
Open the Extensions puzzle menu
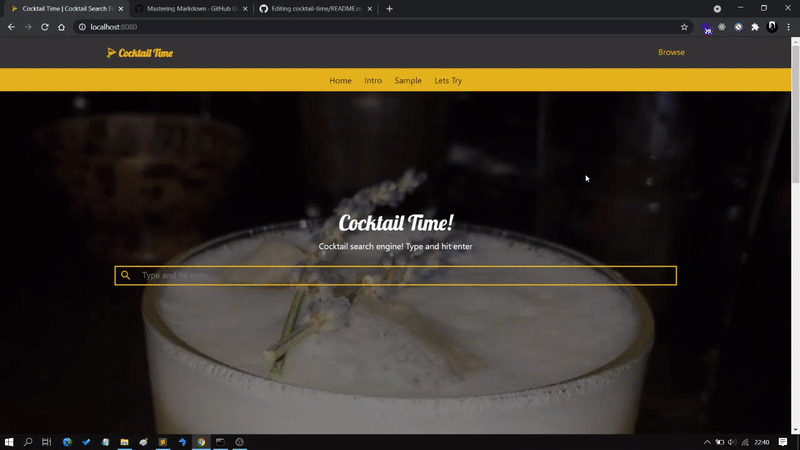point(755,27)
